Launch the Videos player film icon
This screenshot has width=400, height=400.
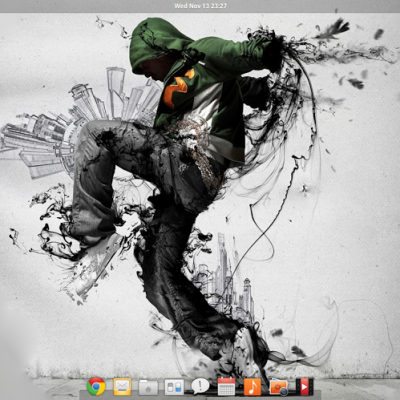pos(304,387)
